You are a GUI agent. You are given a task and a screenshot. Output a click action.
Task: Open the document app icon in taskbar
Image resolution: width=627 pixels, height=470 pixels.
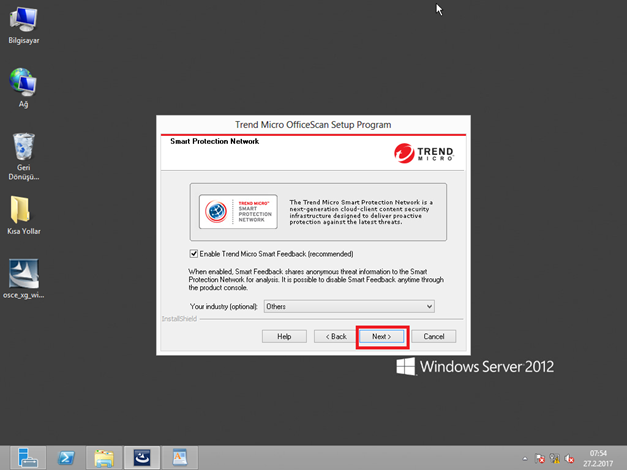(x=180, y=458)
